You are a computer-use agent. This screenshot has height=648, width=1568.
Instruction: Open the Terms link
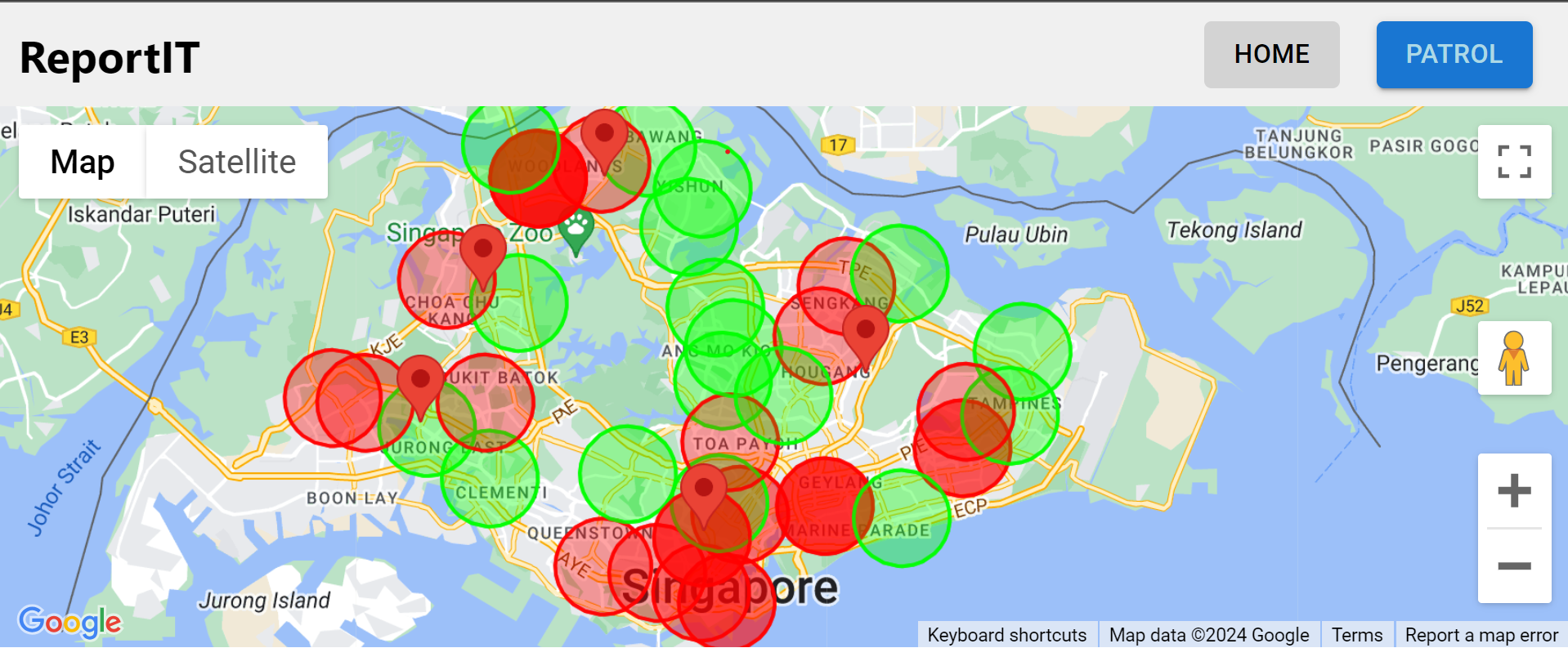pyautogui.click(x=1357, y=635)
